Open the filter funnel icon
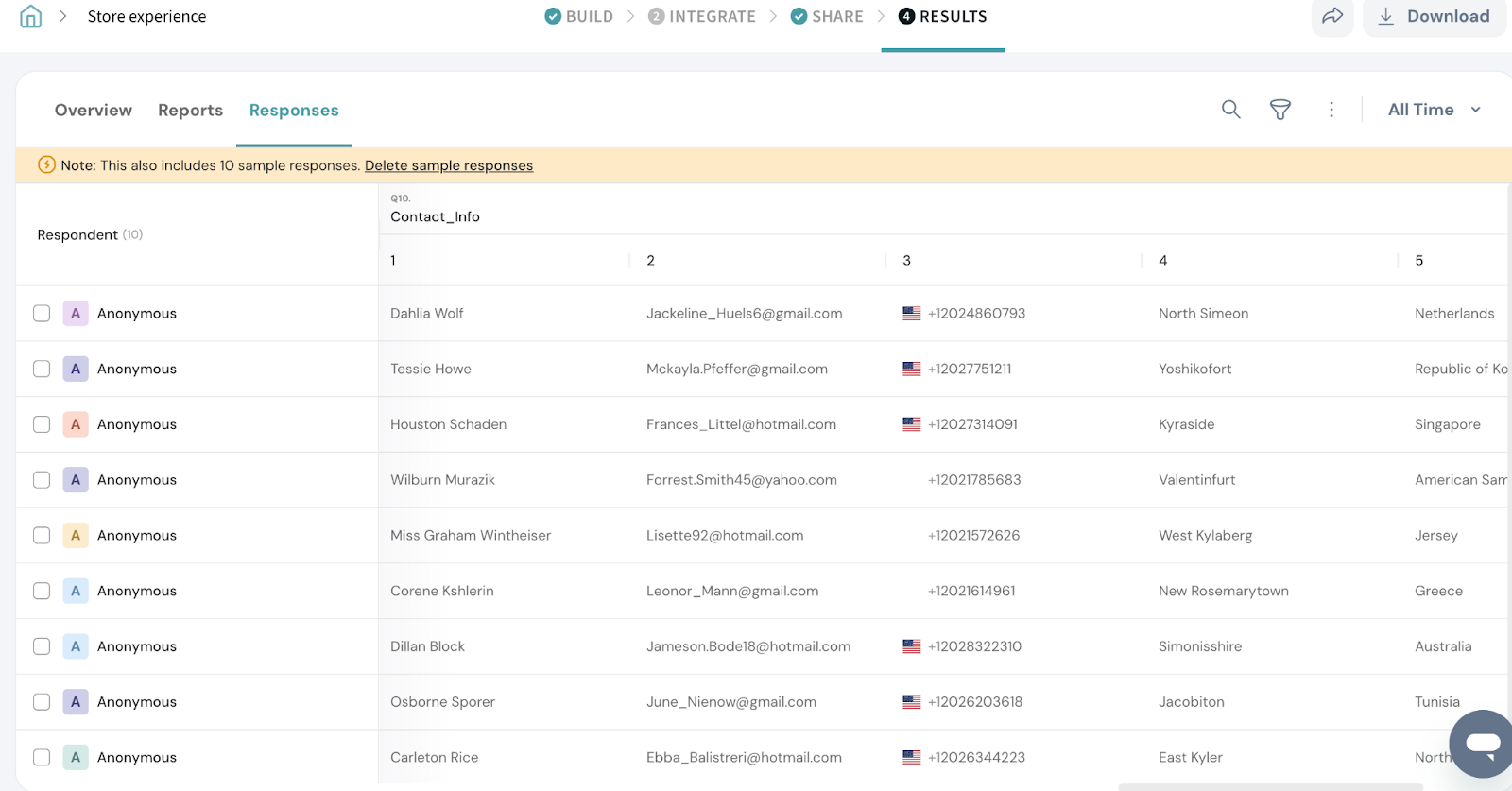This screenshot has height=791, width=1512. point(1280,110)
